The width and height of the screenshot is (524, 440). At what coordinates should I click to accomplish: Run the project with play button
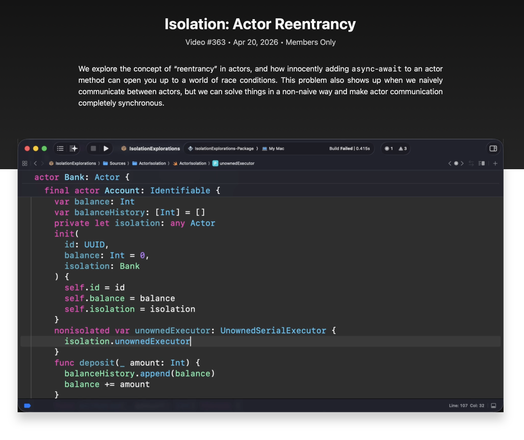click(106, 148)
